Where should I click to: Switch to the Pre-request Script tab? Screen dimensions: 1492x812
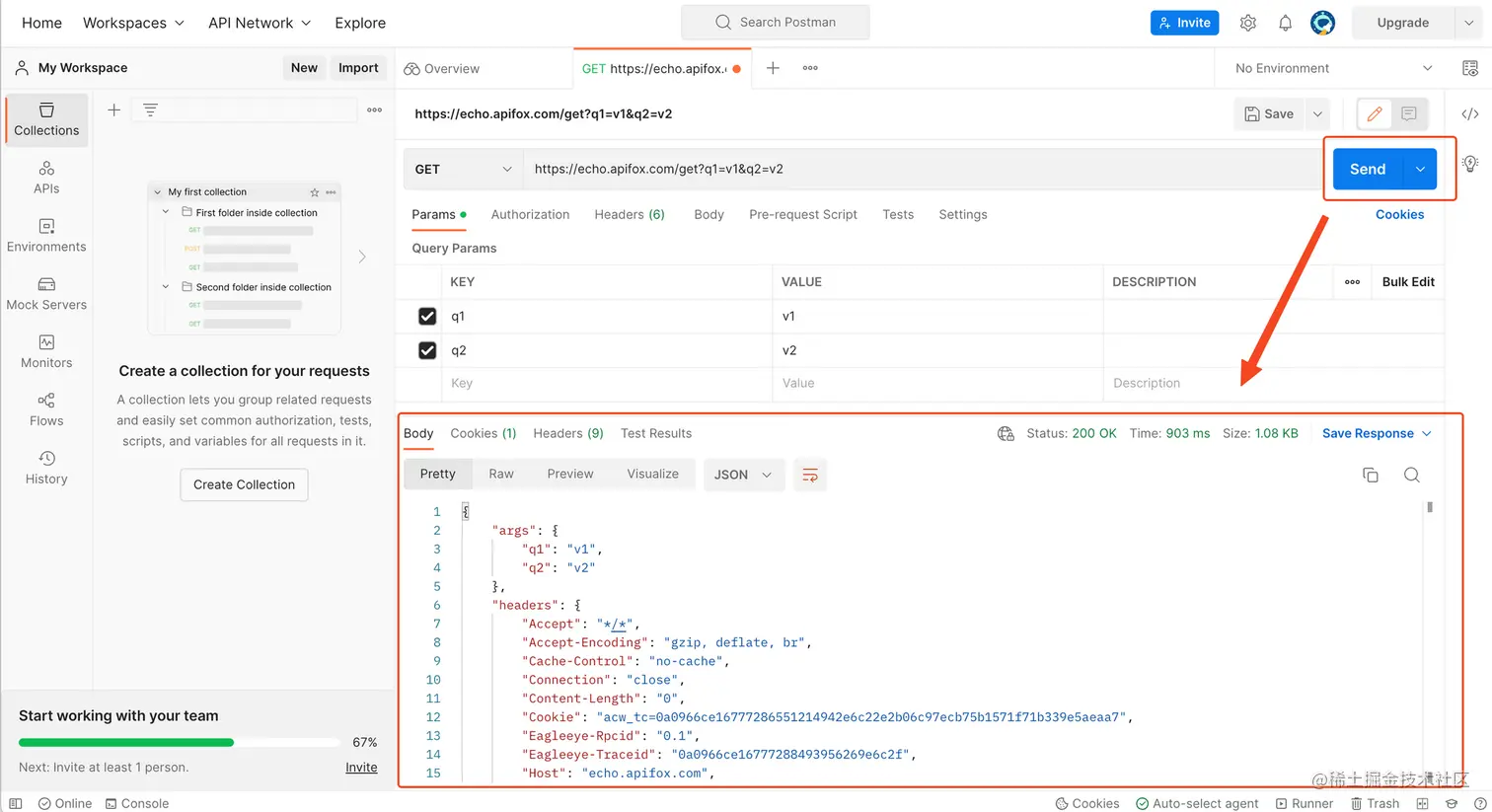[x=803, y=214]
